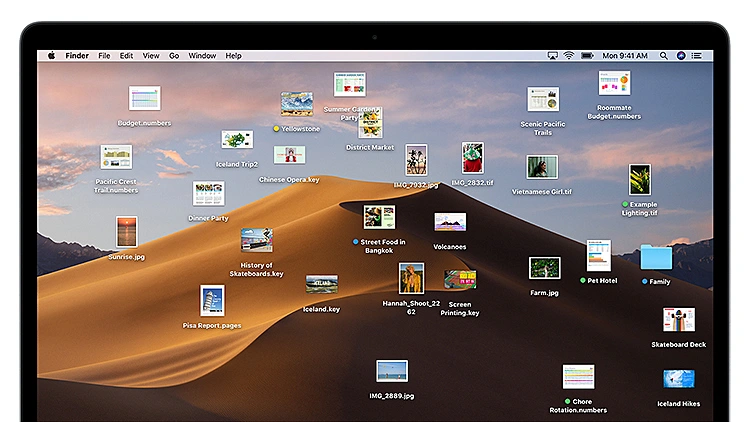Click the battery status icon

click(x=587, y=56)
